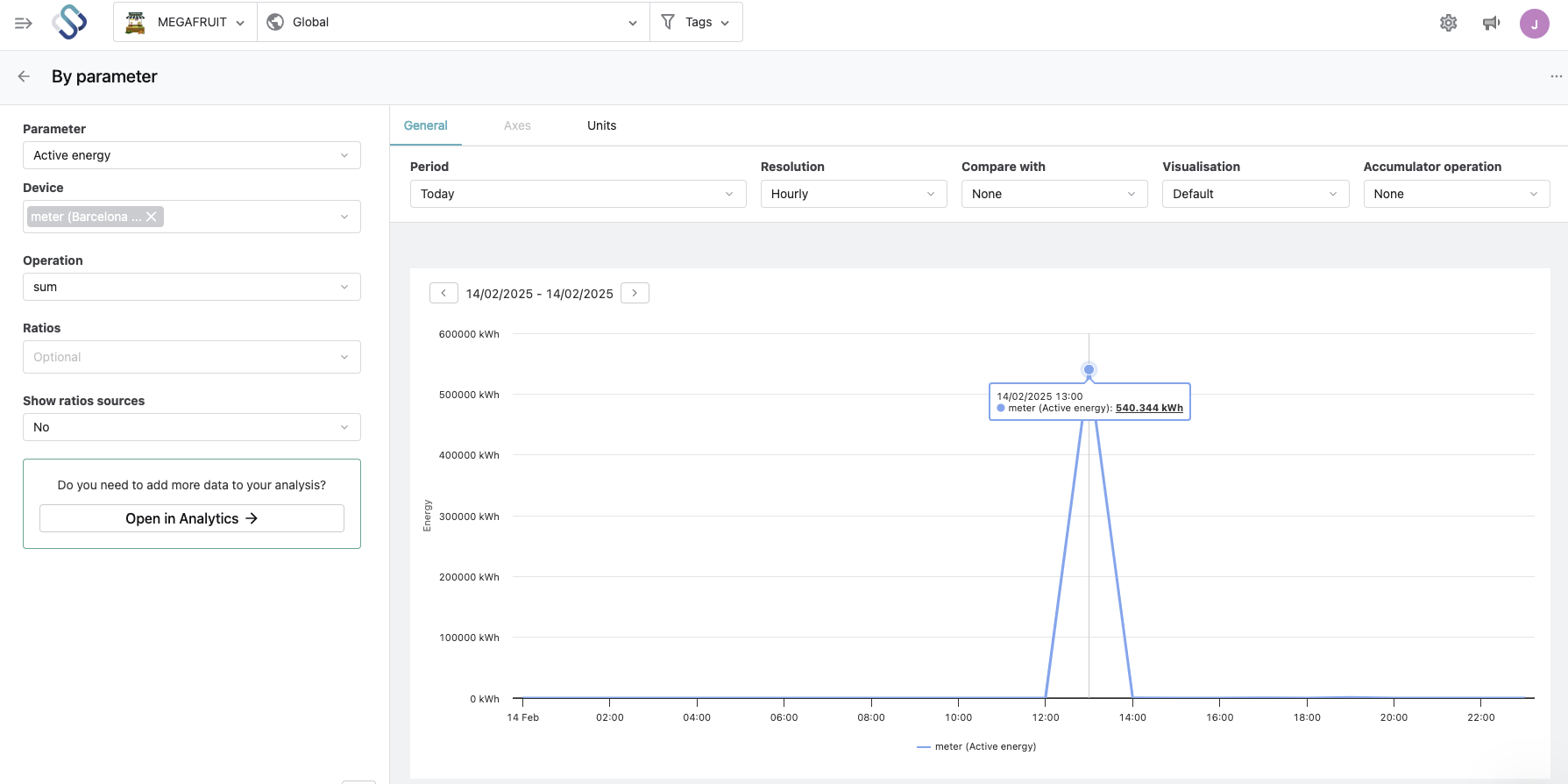Click the 06:00 x-axis label
The width and height of the screenshot is (1568, 784).
tap(784, 717)
